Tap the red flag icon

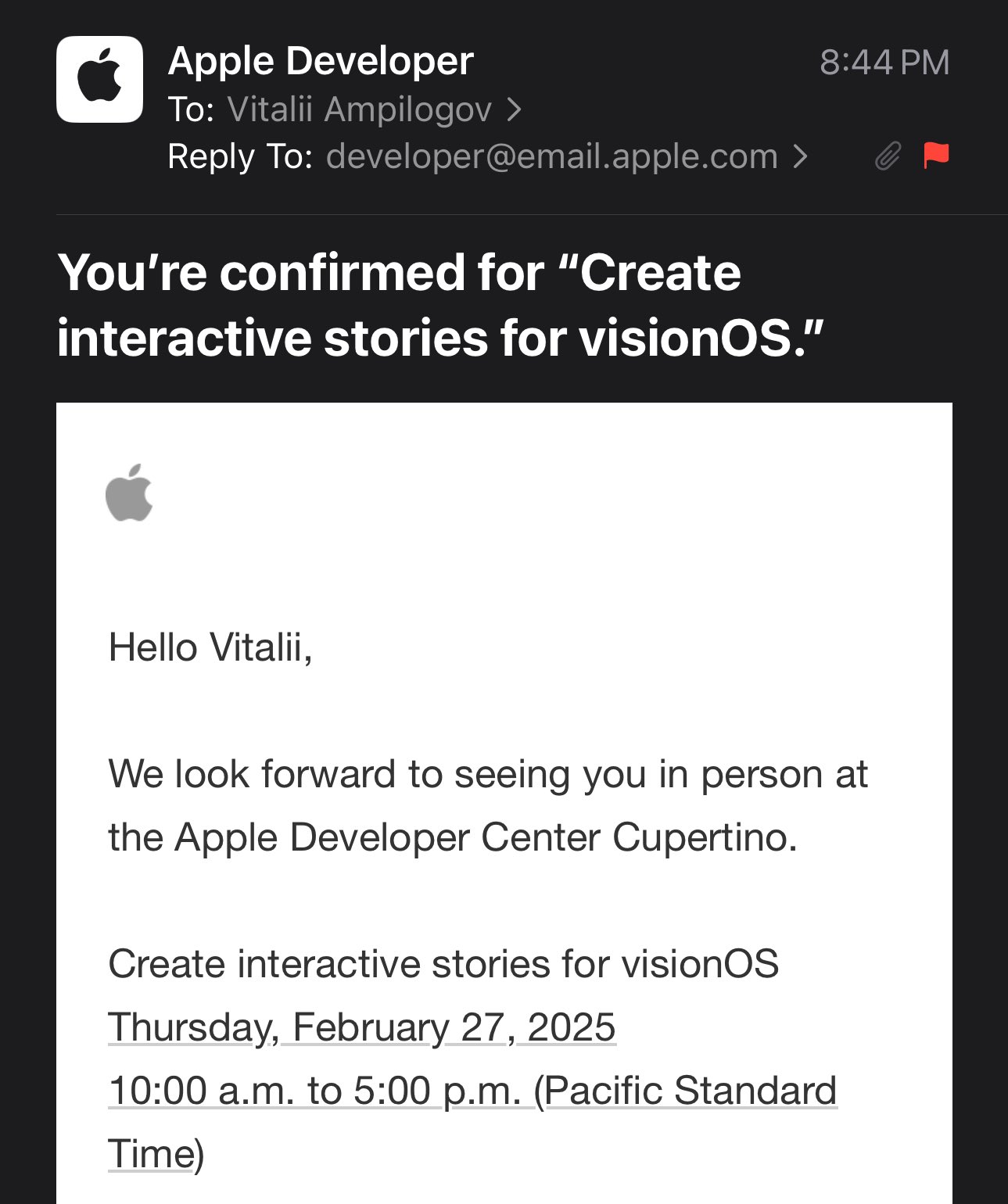(936, 156)
